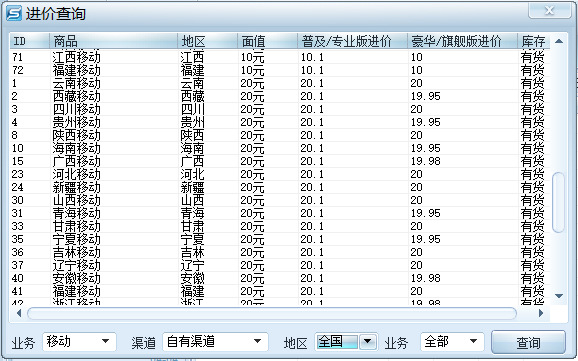Select the 新疆移动 row
Screen dimensions: 578x361
coord(280,187)
